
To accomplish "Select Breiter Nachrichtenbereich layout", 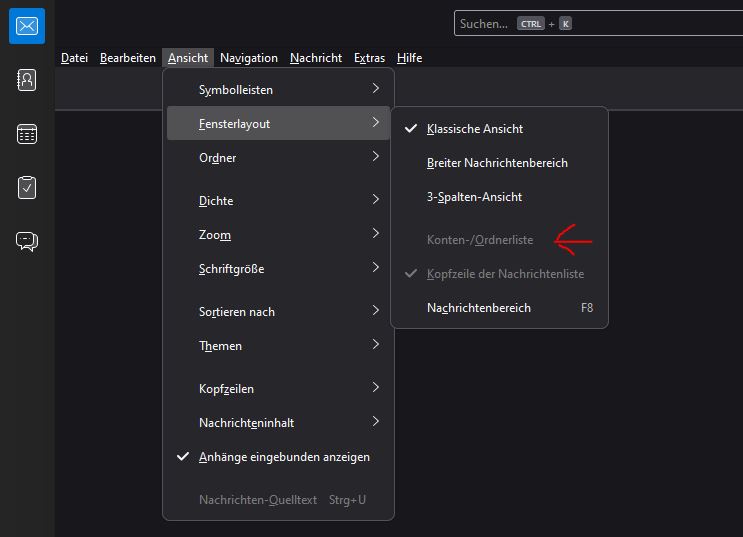I will click(496, 163).
